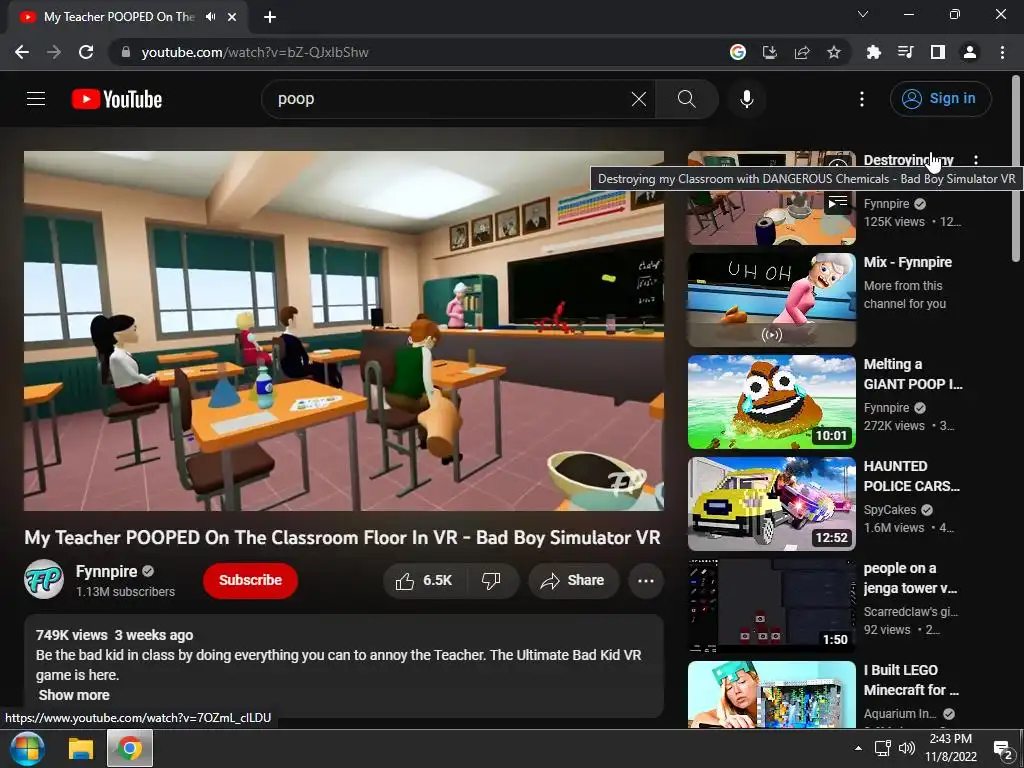Open people on a jenga tower thumbnail

pyautogui.click(x=771, y=605)
